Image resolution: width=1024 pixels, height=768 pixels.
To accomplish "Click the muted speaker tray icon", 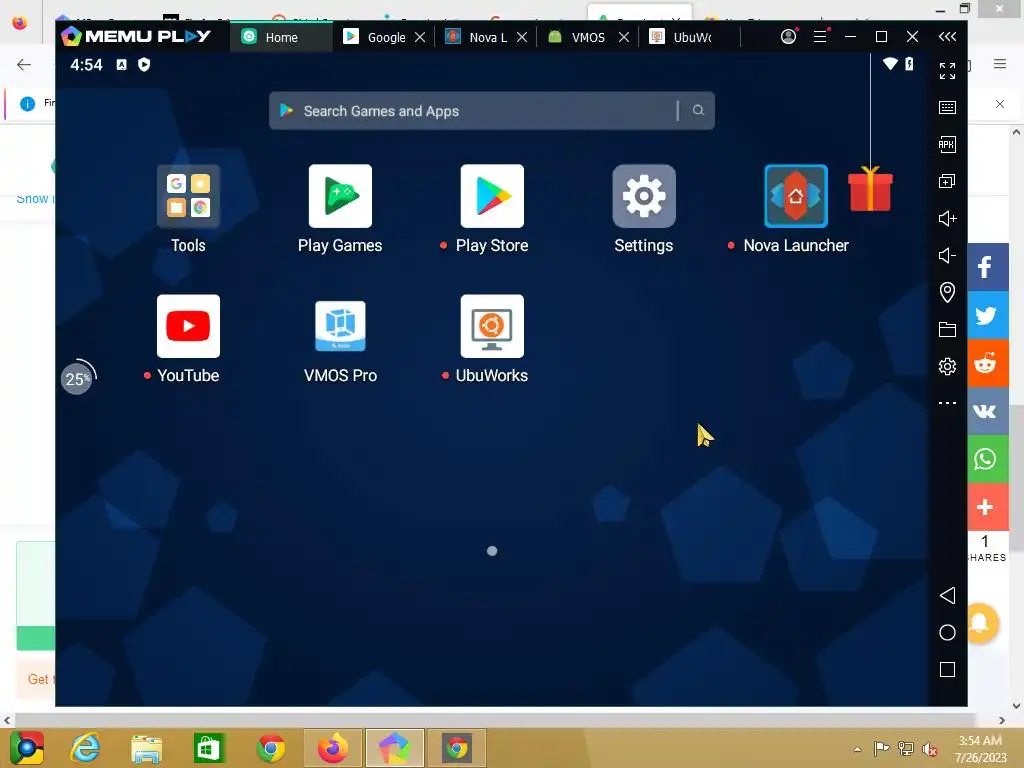I will 930,749.
